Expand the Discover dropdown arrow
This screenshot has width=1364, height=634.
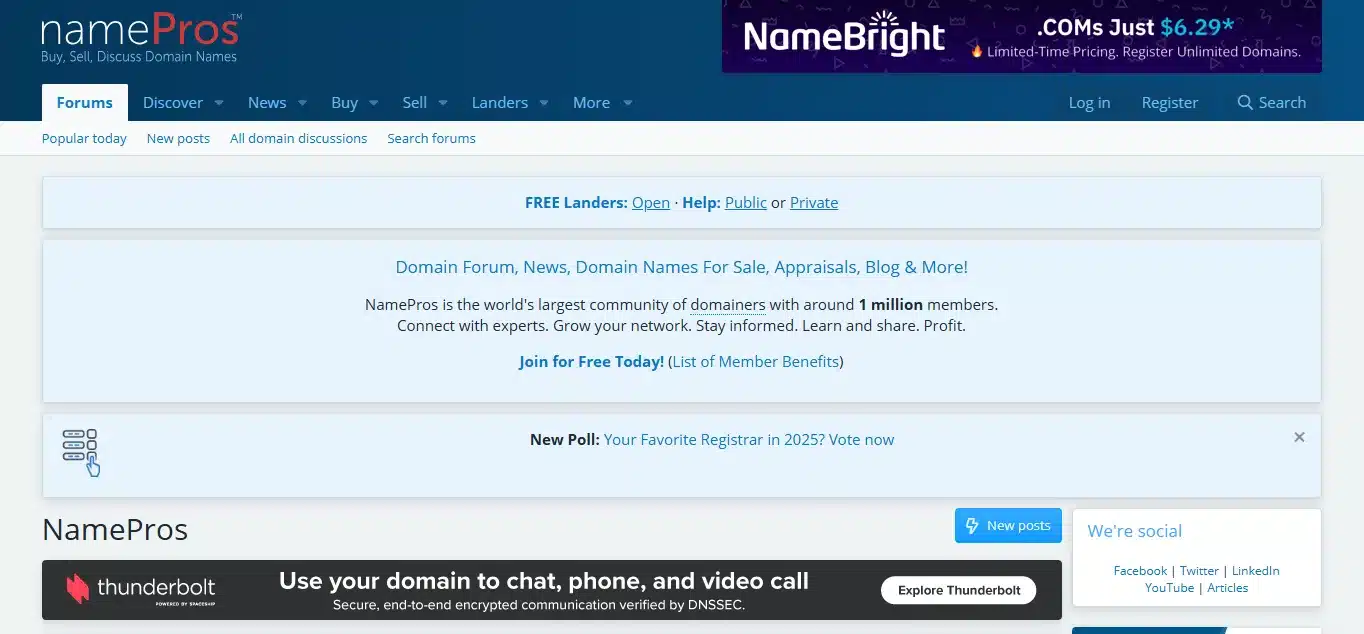click(219, 103)
